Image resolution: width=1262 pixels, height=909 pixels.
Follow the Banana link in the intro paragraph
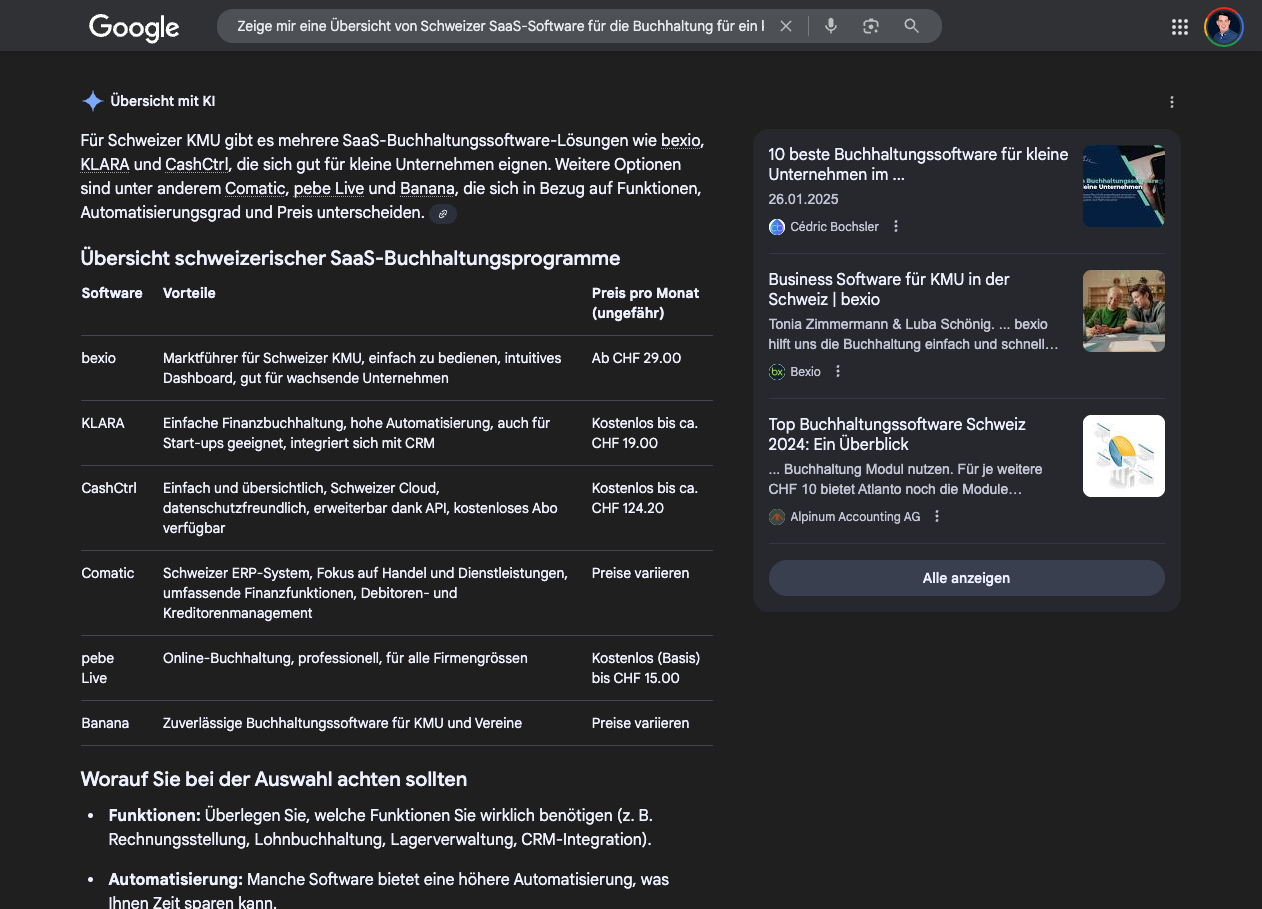427,188
